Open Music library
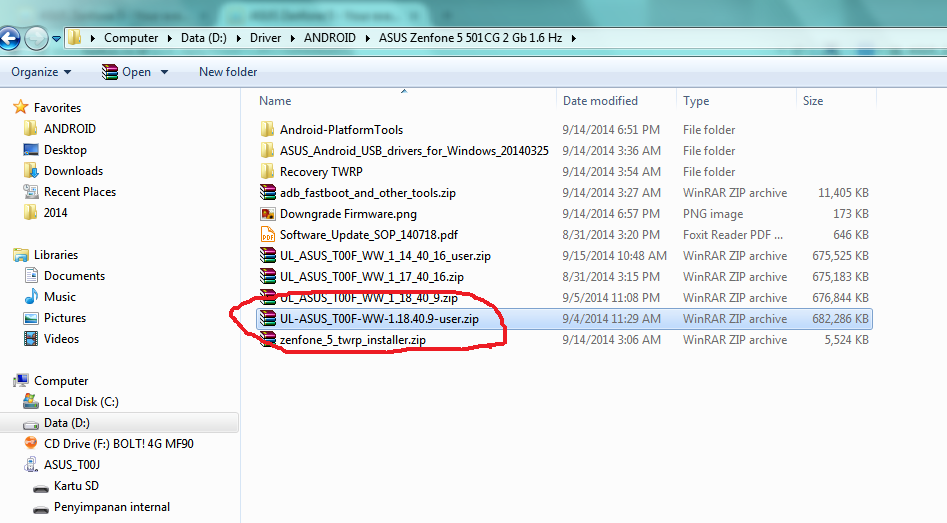Viewport: 947px width, 523px height. (x=60, y=297)
